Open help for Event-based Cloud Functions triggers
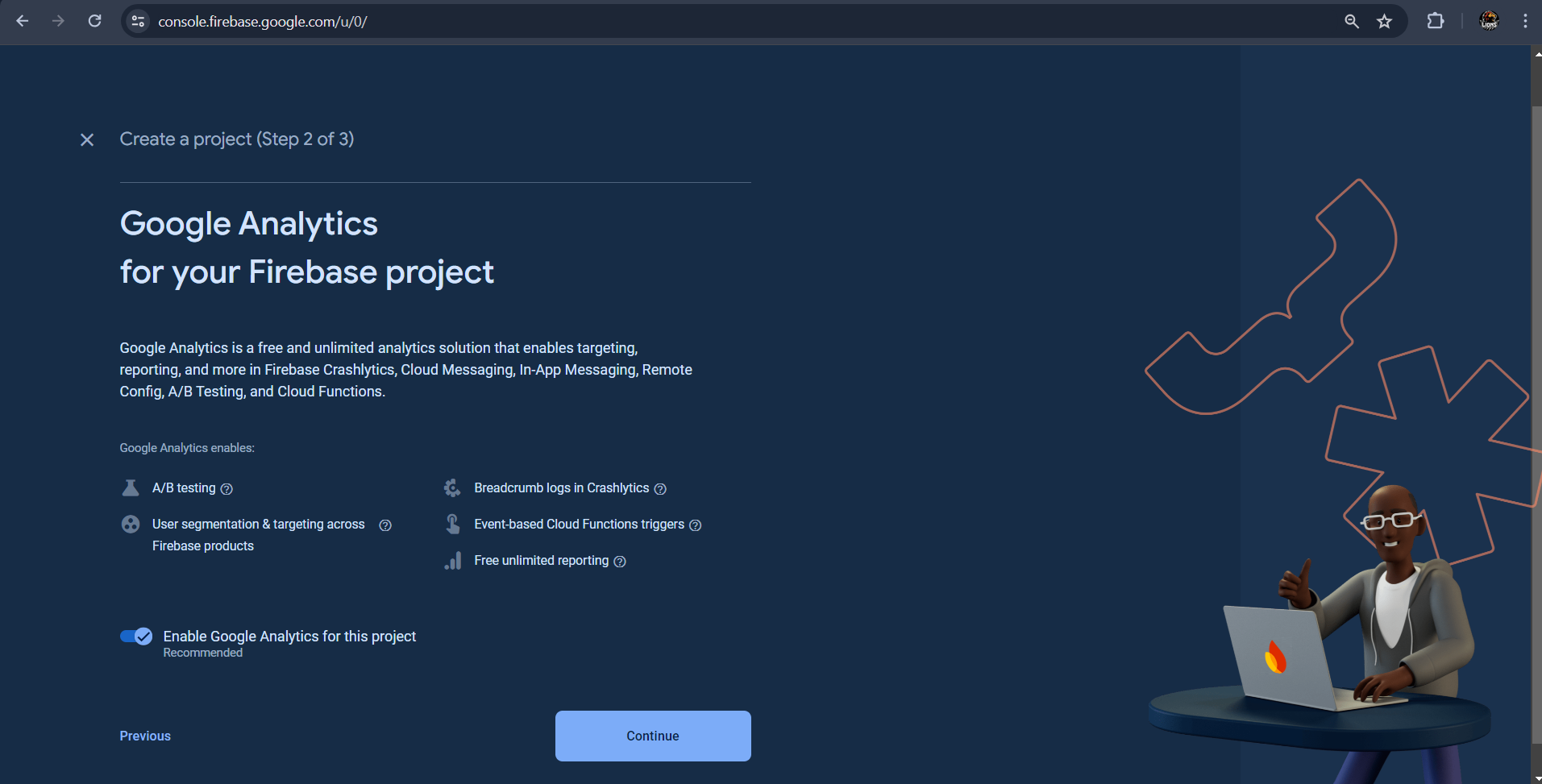Image resolution: width=1542 pixels, height=784 pixels. (x=696, y=525)
